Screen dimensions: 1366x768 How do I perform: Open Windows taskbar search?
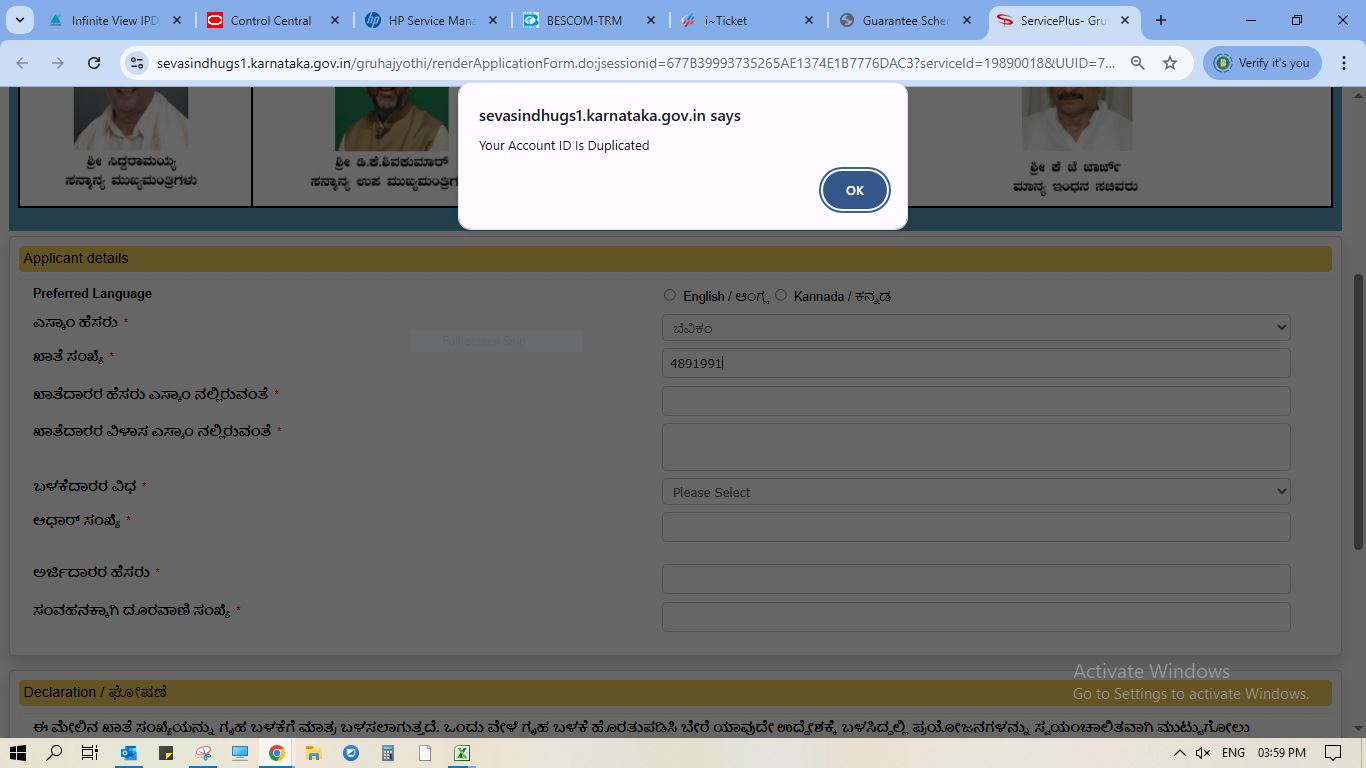pyautogui.click(x=54, y=753)
